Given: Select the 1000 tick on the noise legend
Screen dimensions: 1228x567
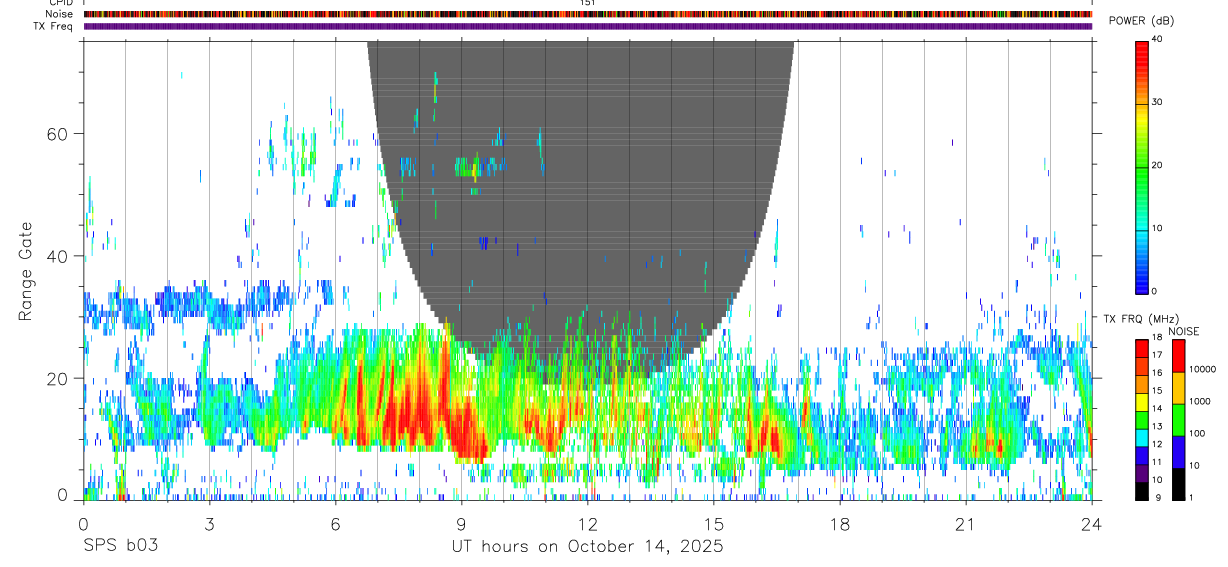Looking at the screenshot, I should point(1200,401).
